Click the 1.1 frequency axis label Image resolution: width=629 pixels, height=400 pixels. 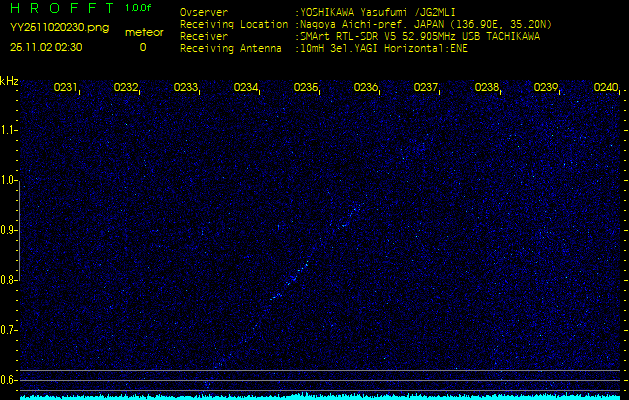(x=9, y=130)
